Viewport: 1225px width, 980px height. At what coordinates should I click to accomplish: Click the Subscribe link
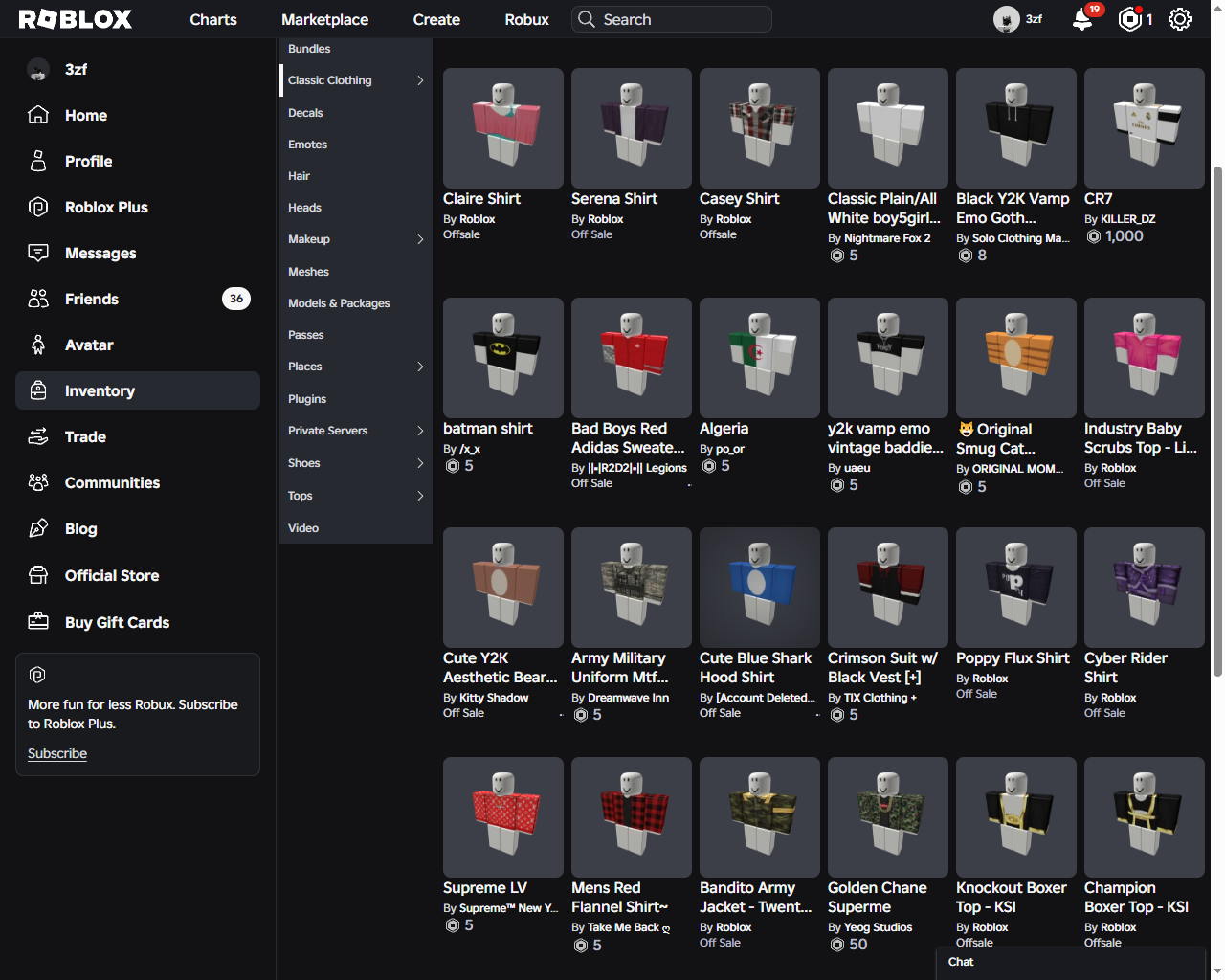tap(57, 753)
